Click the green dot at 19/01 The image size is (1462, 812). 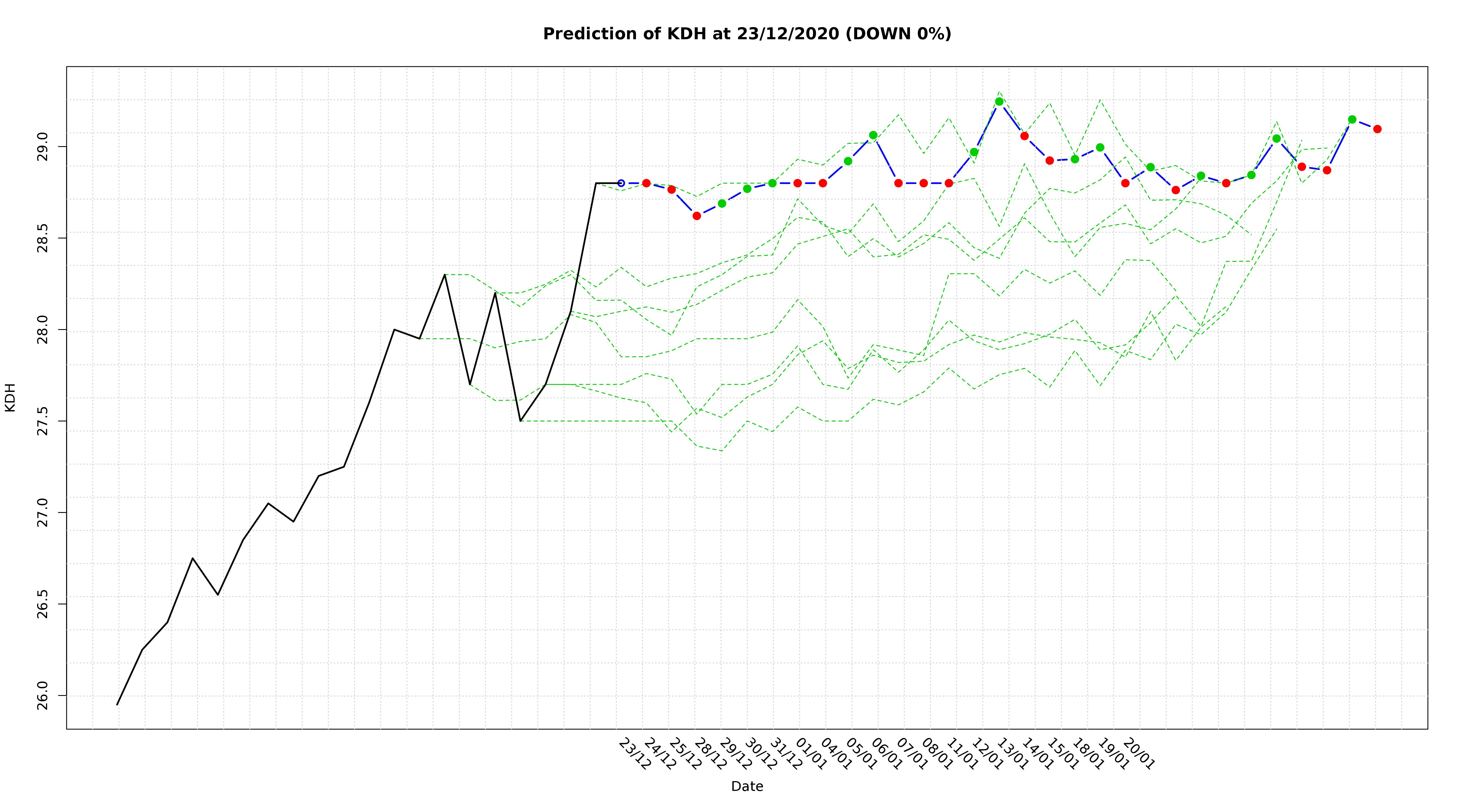(1100, 148)
